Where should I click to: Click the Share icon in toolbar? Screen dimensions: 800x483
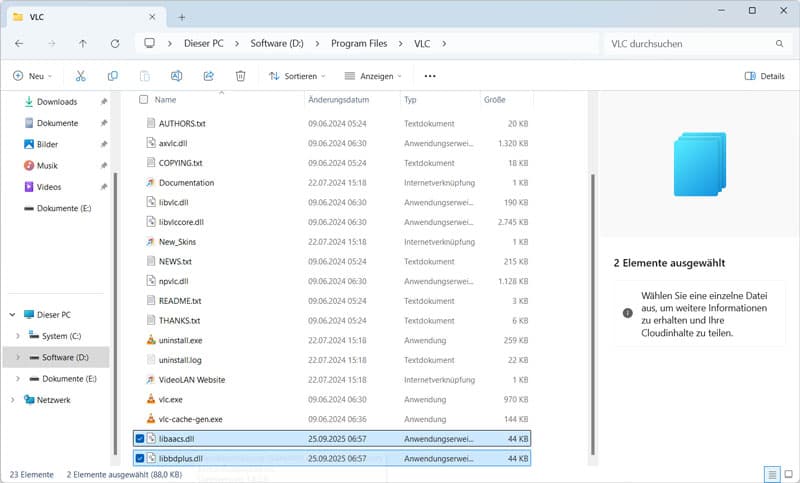208,76
